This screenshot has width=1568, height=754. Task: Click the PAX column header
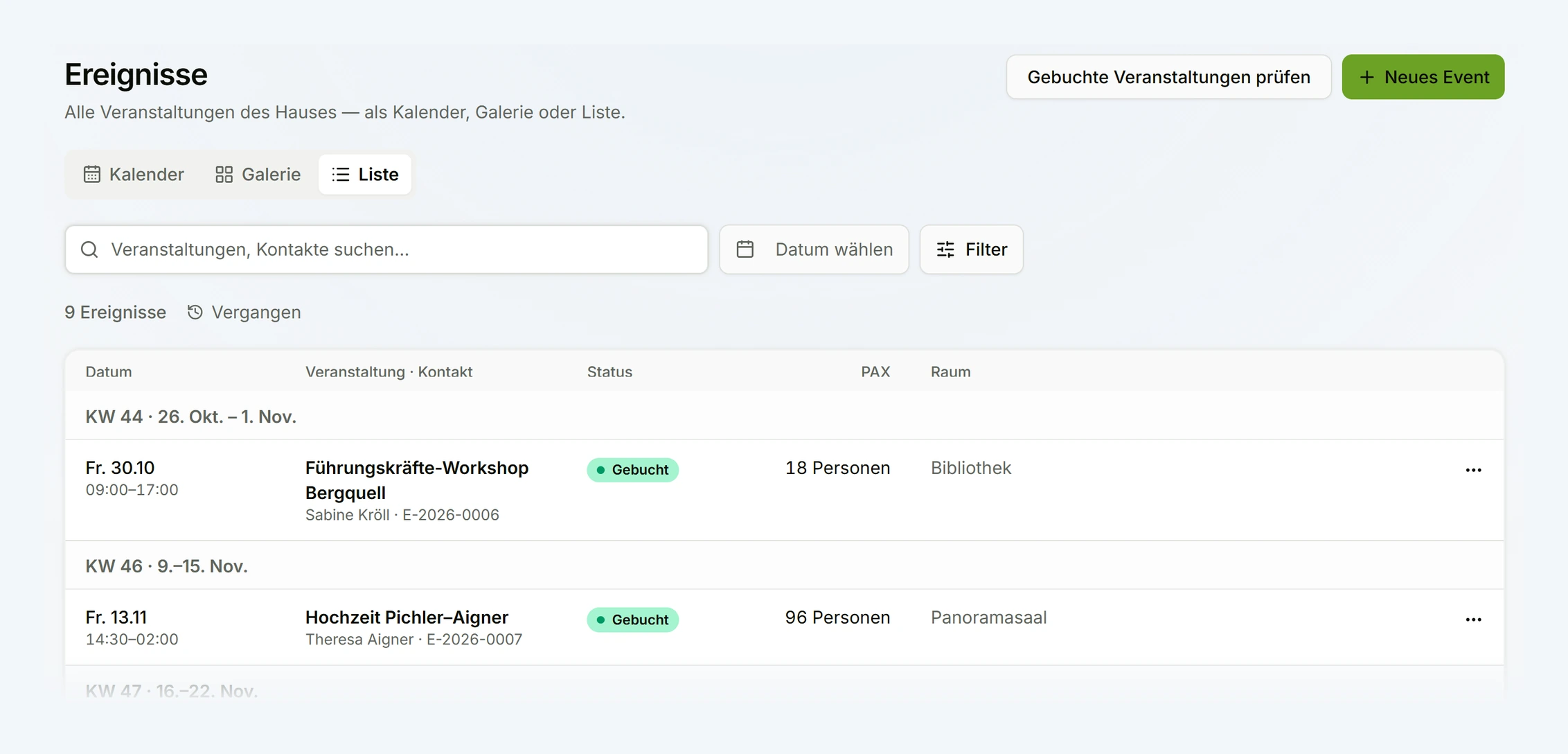(875, 371)
